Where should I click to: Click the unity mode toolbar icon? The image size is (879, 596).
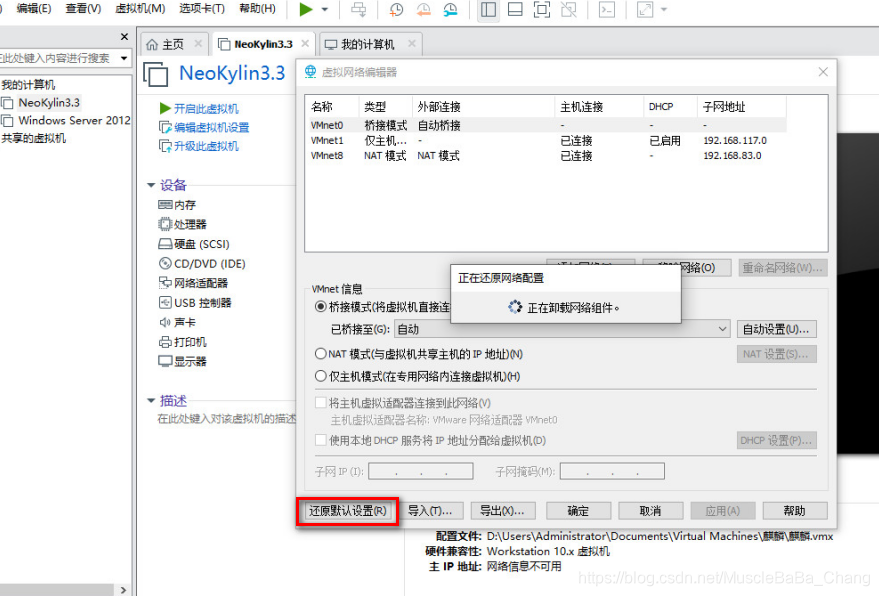568,10
